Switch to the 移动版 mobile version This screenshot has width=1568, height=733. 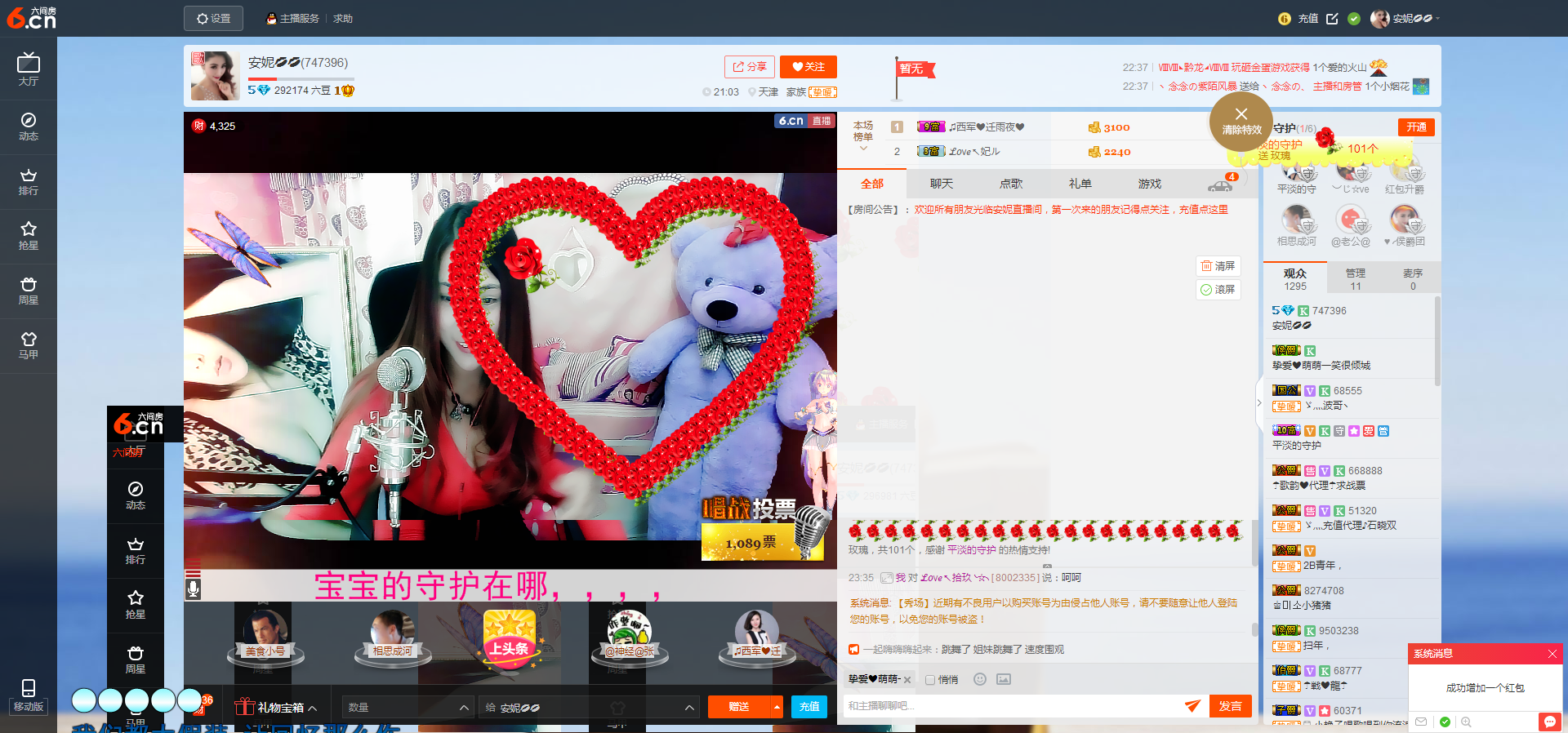click(x=29, y=696)
